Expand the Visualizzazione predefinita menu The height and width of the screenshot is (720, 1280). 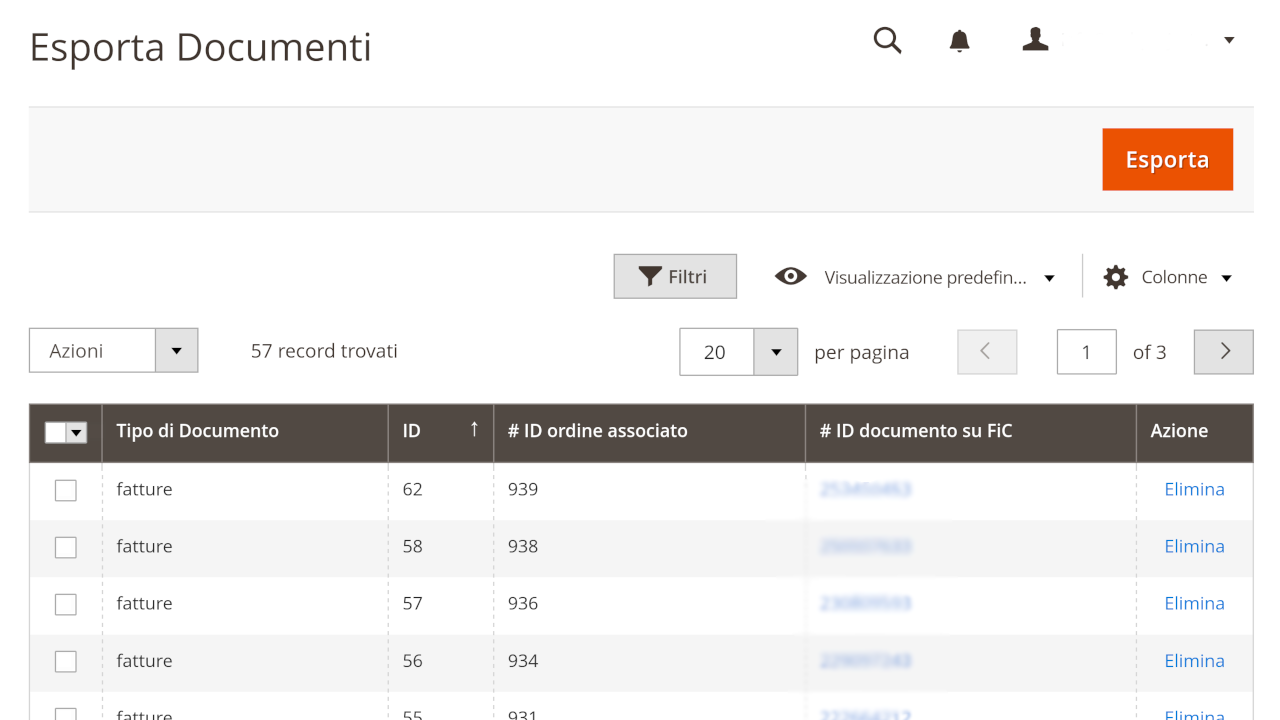tap(1049, 278)
